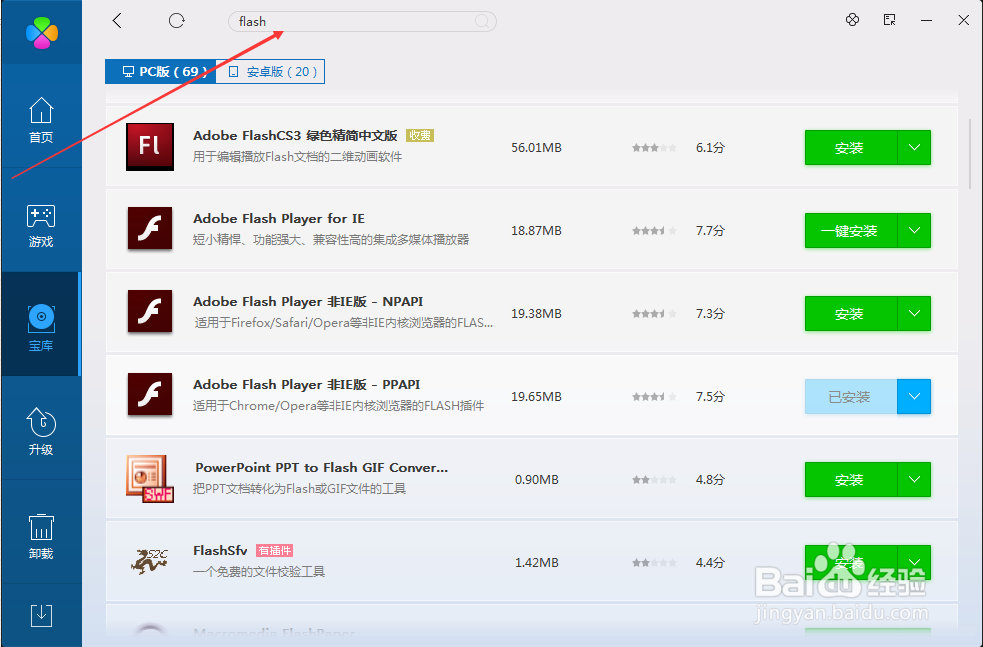Expand install options for Adobe FlashCS3

tap(914, 148)
